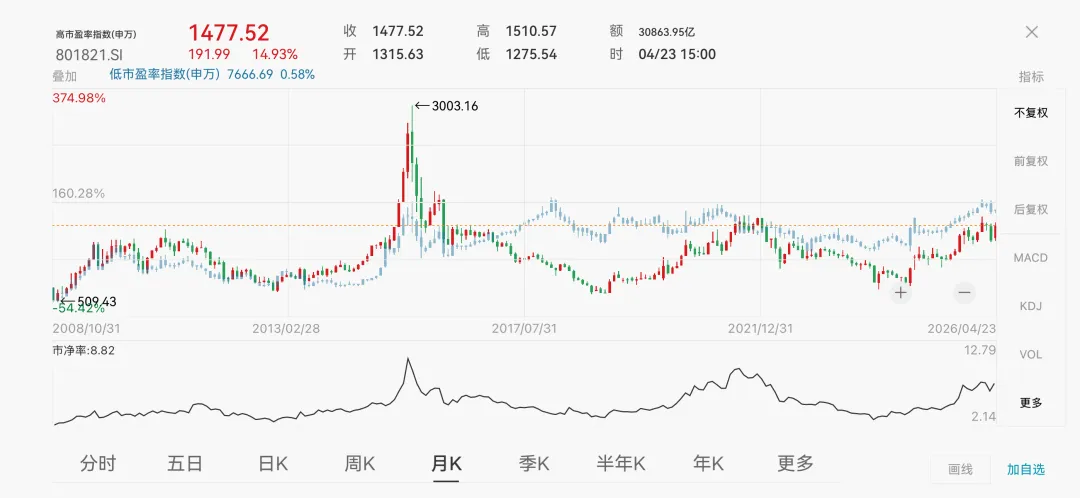Switch to 分时 chart tab

coord(98,464)
